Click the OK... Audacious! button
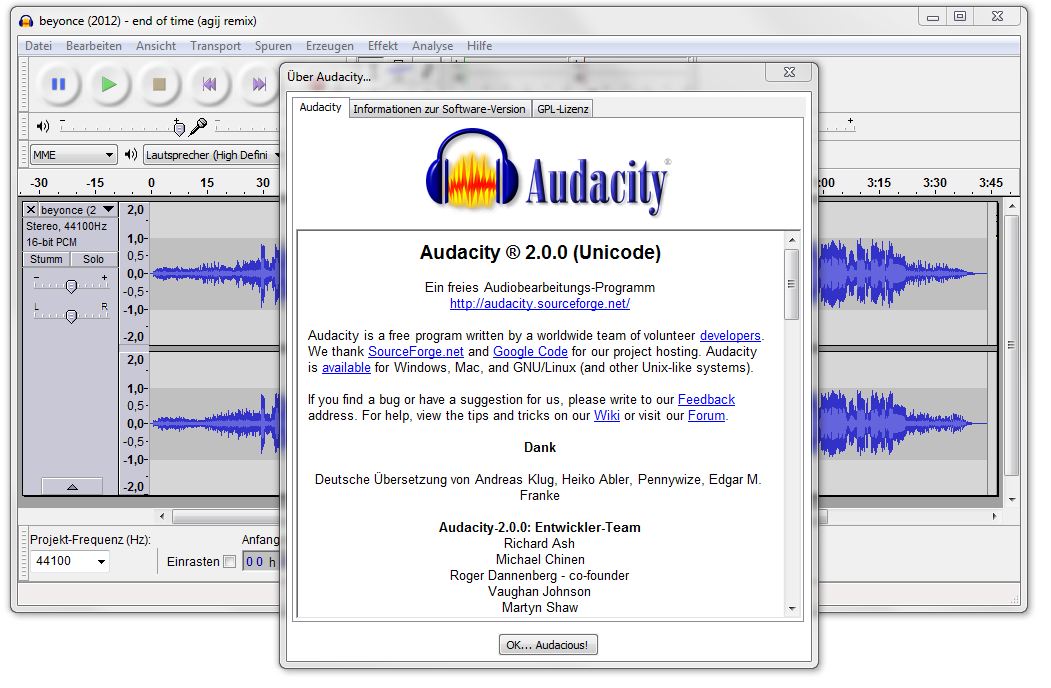 tap(548, 645)
